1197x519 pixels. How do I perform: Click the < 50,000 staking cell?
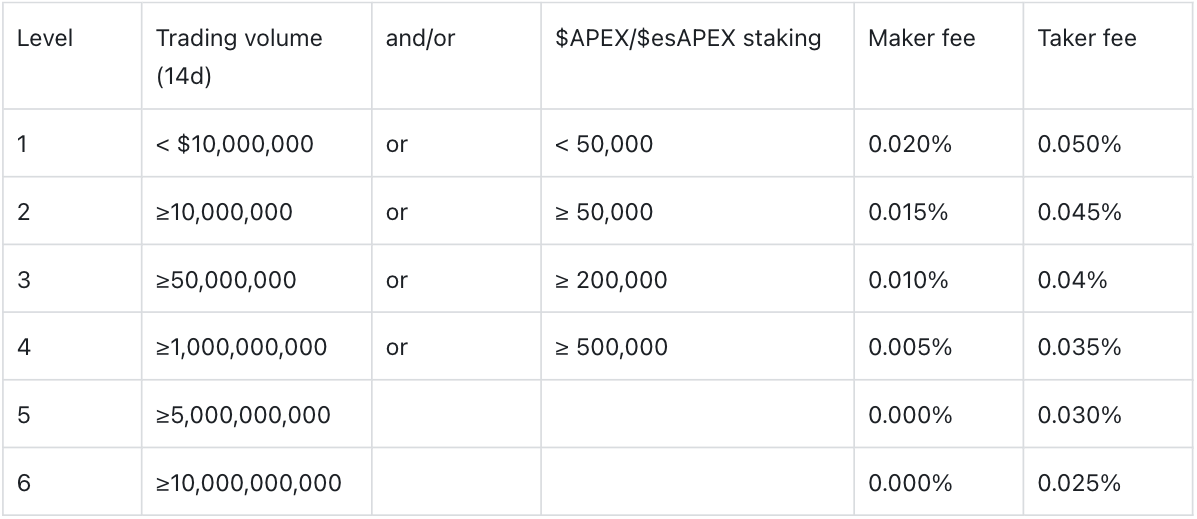(x=604, y=144)
